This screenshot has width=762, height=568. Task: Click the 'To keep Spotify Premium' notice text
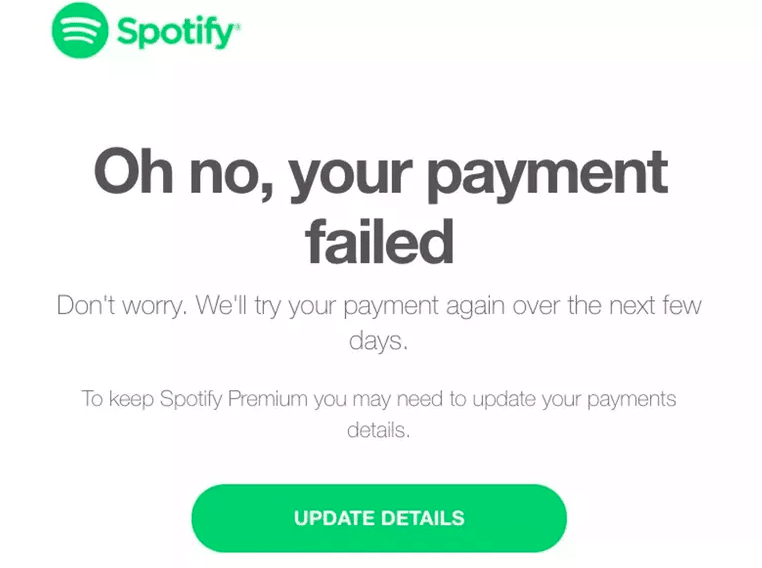coord(379,399)
